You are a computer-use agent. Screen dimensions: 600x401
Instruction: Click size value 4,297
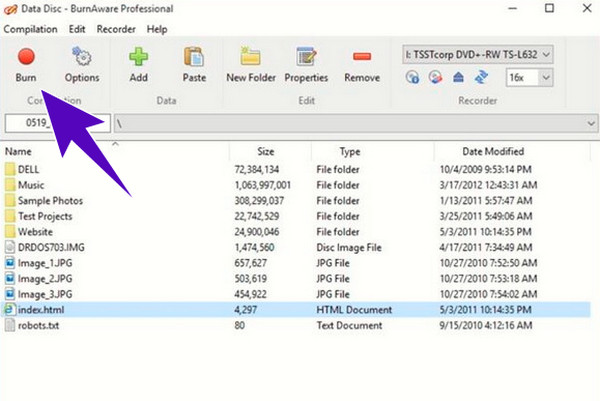pos(245,310)
